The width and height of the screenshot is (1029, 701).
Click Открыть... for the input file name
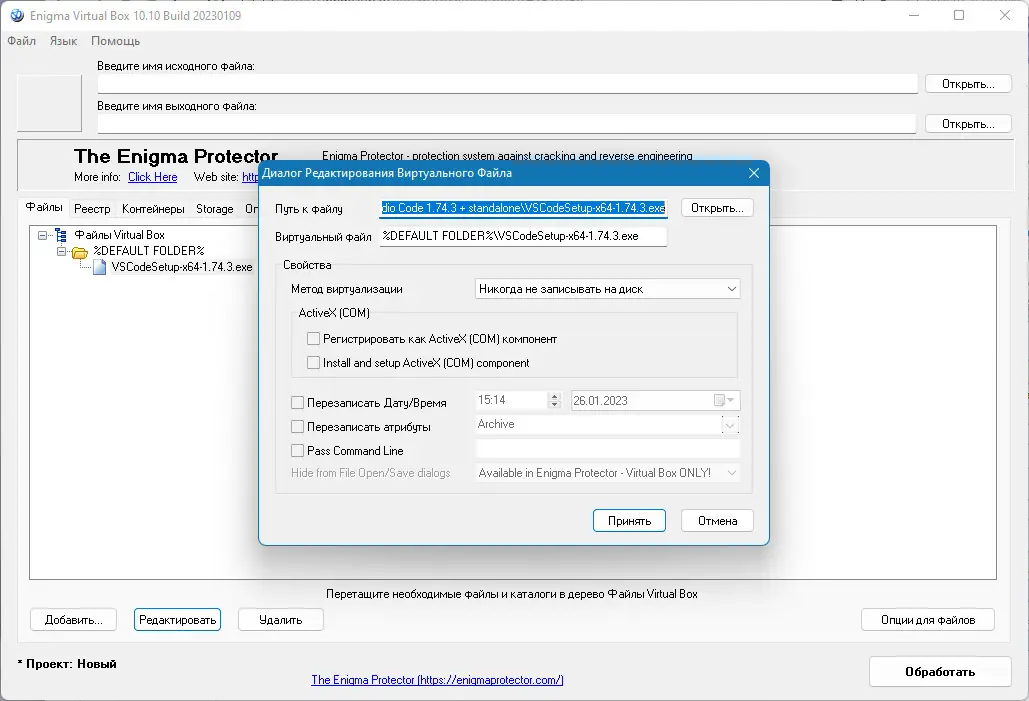tap(968, 84)
